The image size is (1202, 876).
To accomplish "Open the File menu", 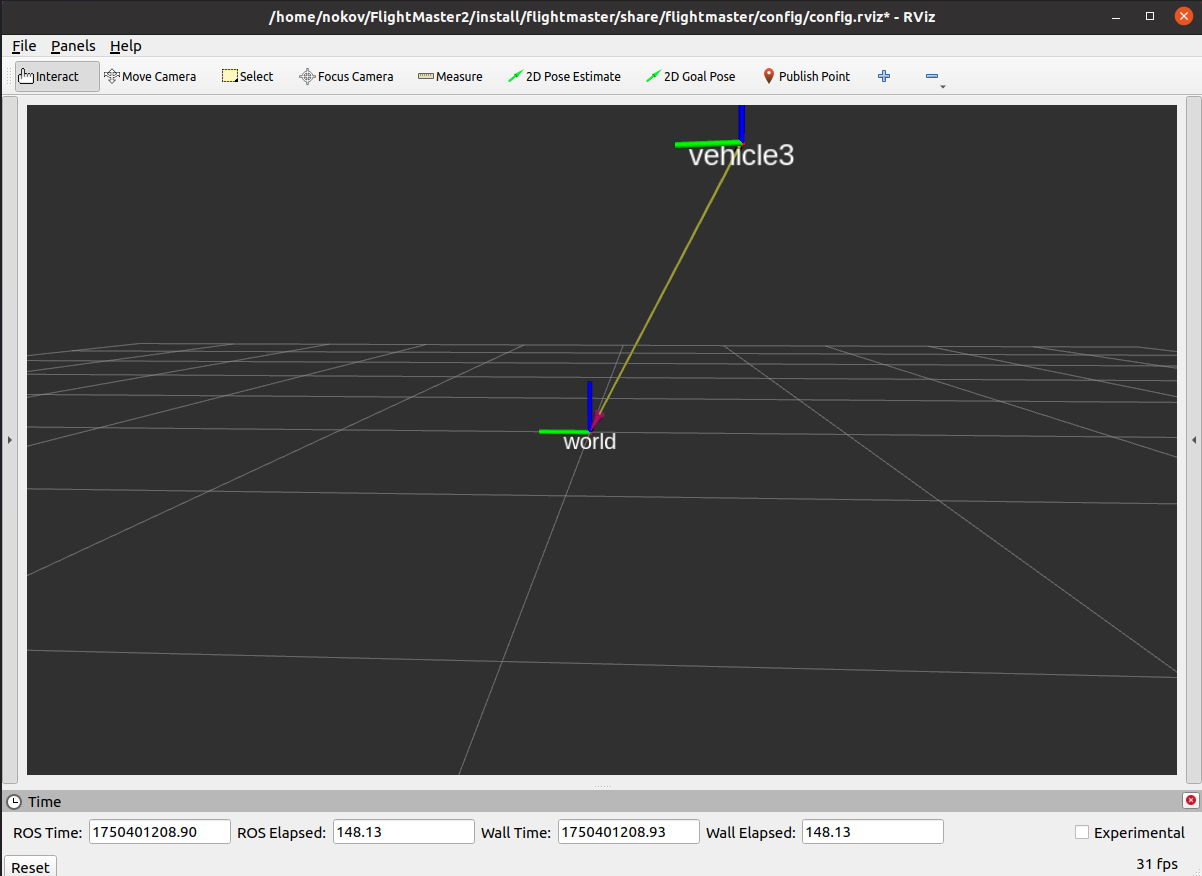I will (24, 46).
